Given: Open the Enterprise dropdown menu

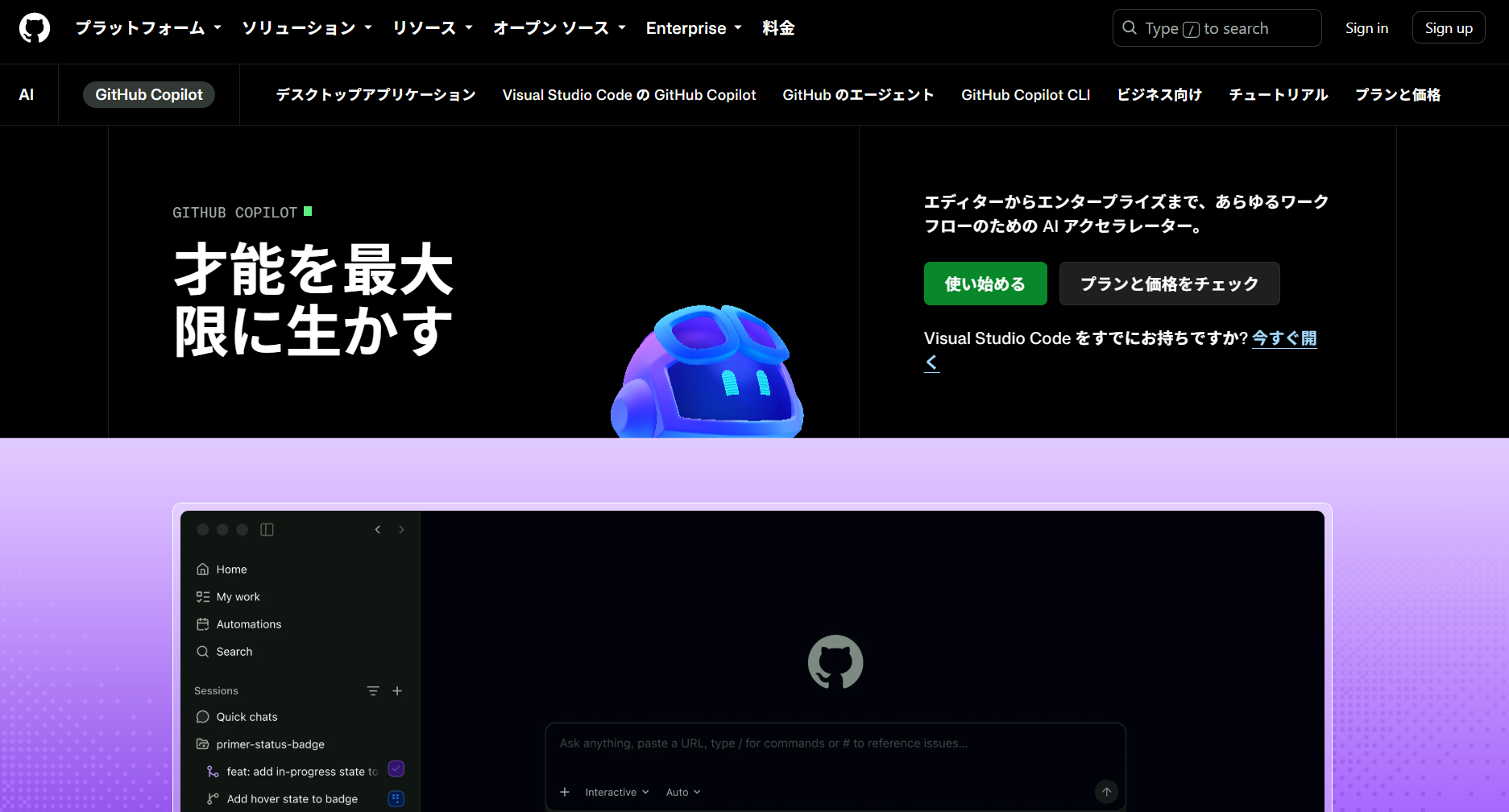Looking at the screenshot, I should coord(694,28).
